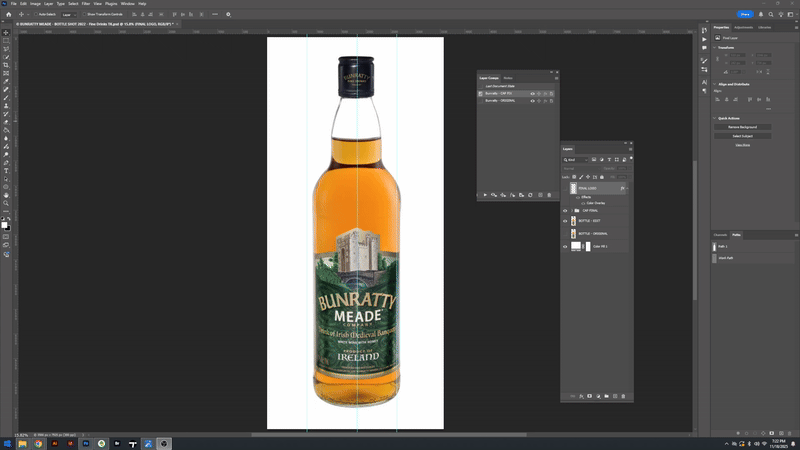Hide the Color Fill 1 layer

tap(565, 246)
